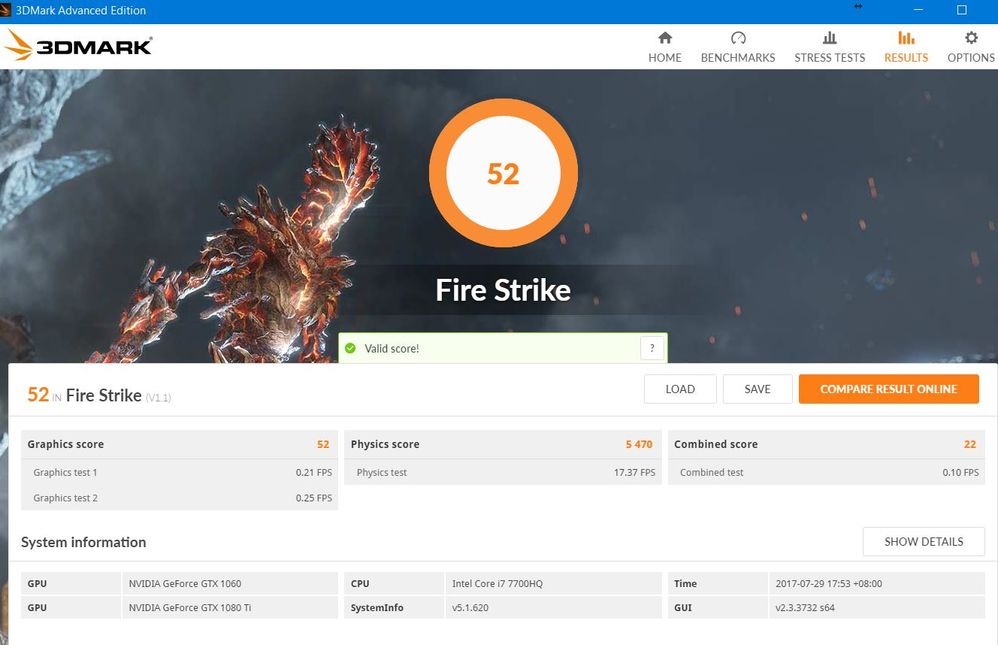Click the GUI label cell
This screenshot has width=998, height=645.
(x=717, y=607)
